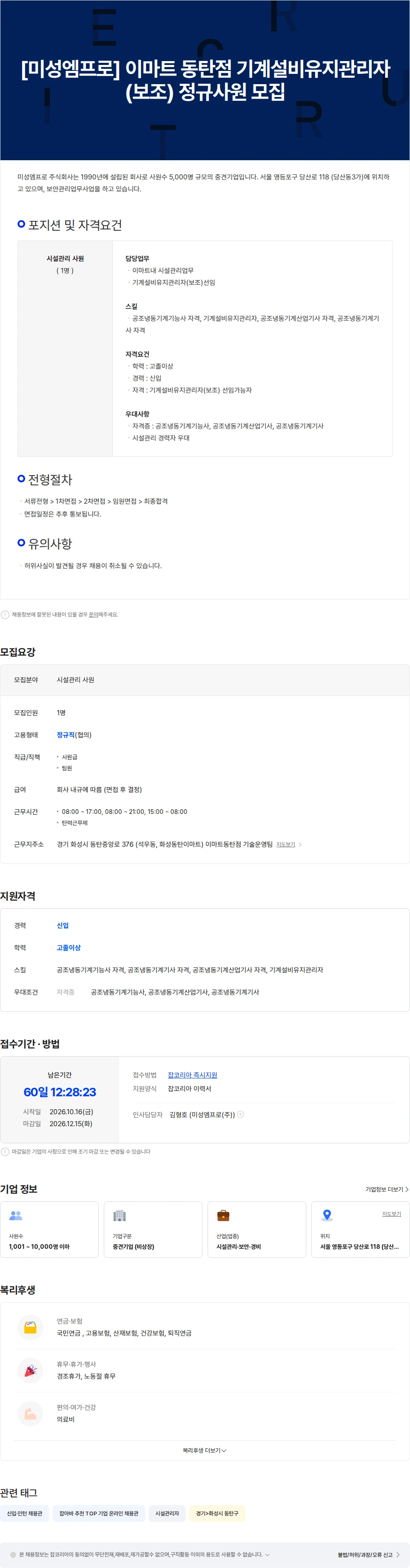Image resolution: width=410 pixels, height=1568 pixels.
Task: Click the arrow next to 신고 link
Action: (398, 1555)
